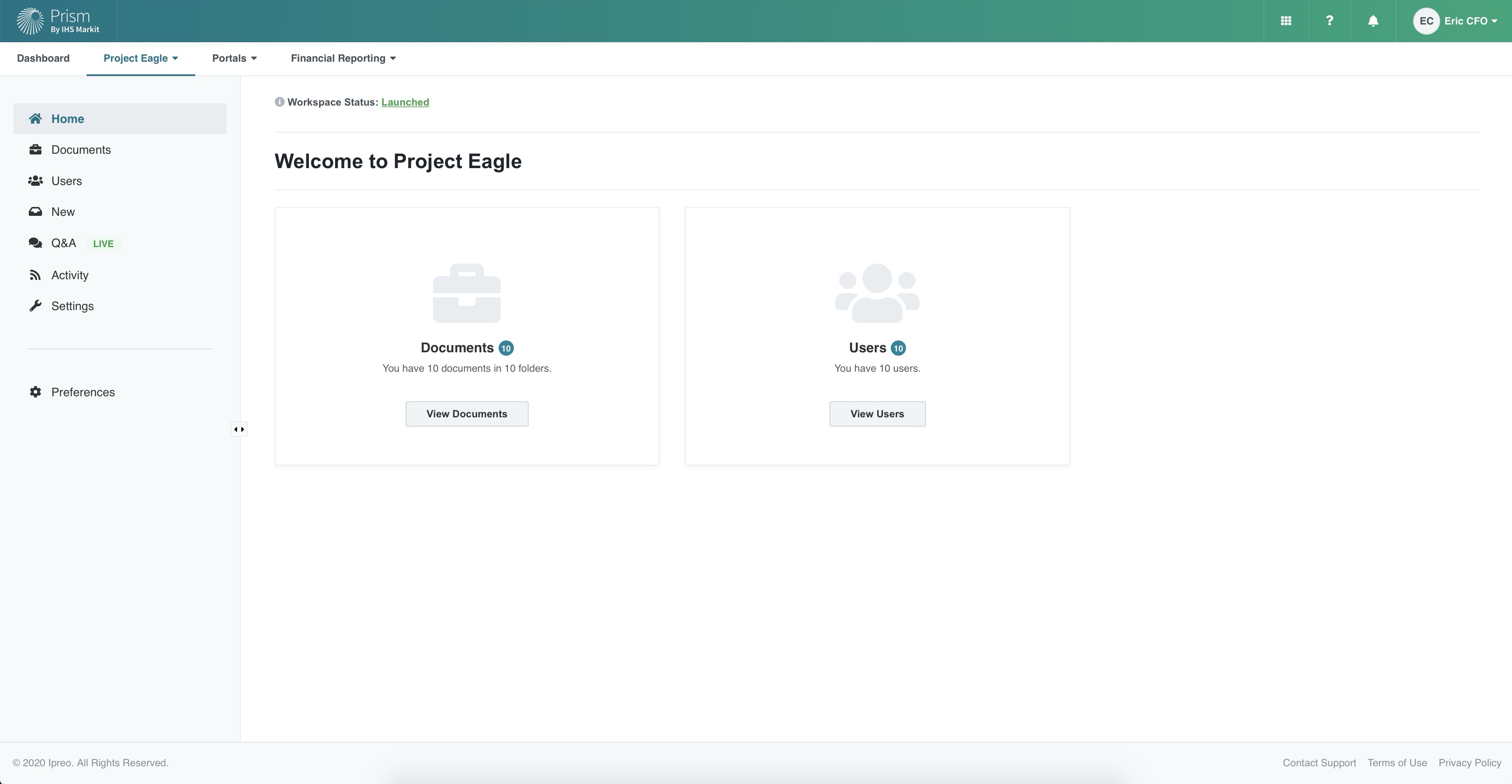The width and height of the screenshot is (1512, 784).
Task: Open Q&A in the sidebar
Action: [63, 243]
